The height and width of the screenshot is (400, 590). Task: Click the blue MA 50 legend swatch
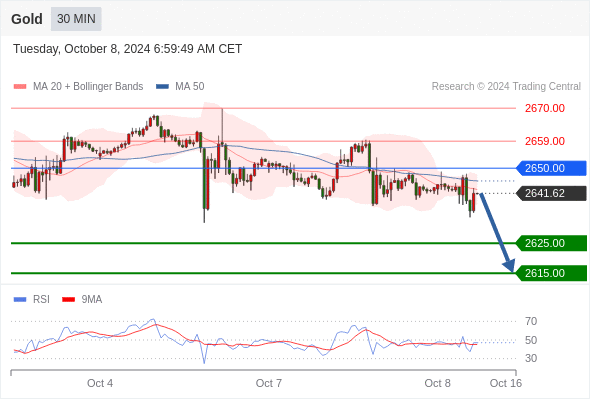click(162, 87)
